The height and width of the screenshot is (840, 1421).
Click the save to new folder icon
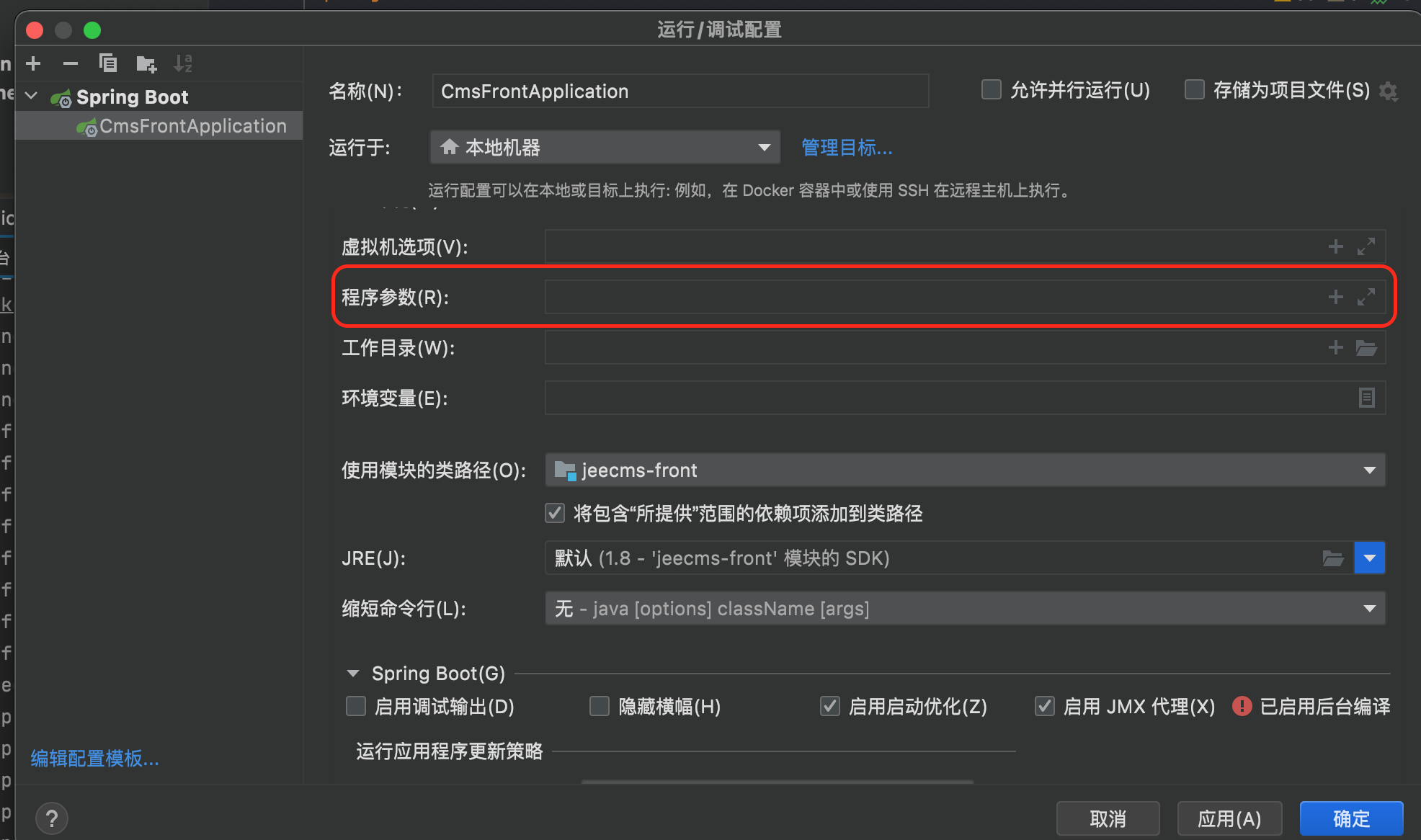pos(146,64)
